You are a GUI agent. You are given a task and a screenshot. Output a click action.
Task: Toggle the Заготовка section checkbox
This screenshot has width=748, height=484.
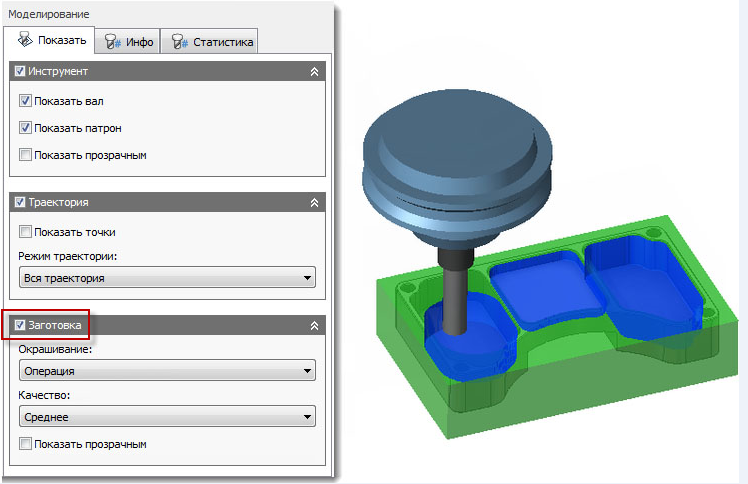tap(20, 325)
